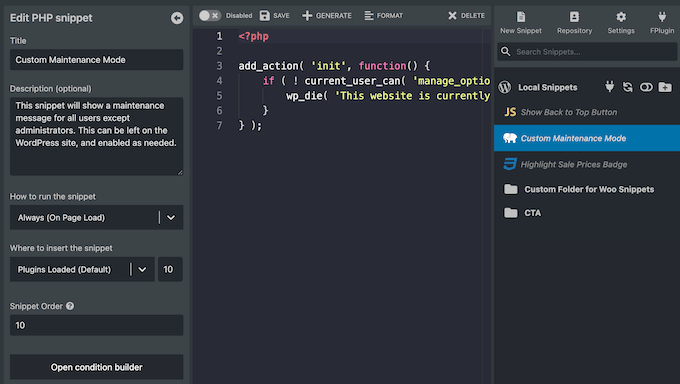
Task: Open condition builder
Action: coord(96,367)
